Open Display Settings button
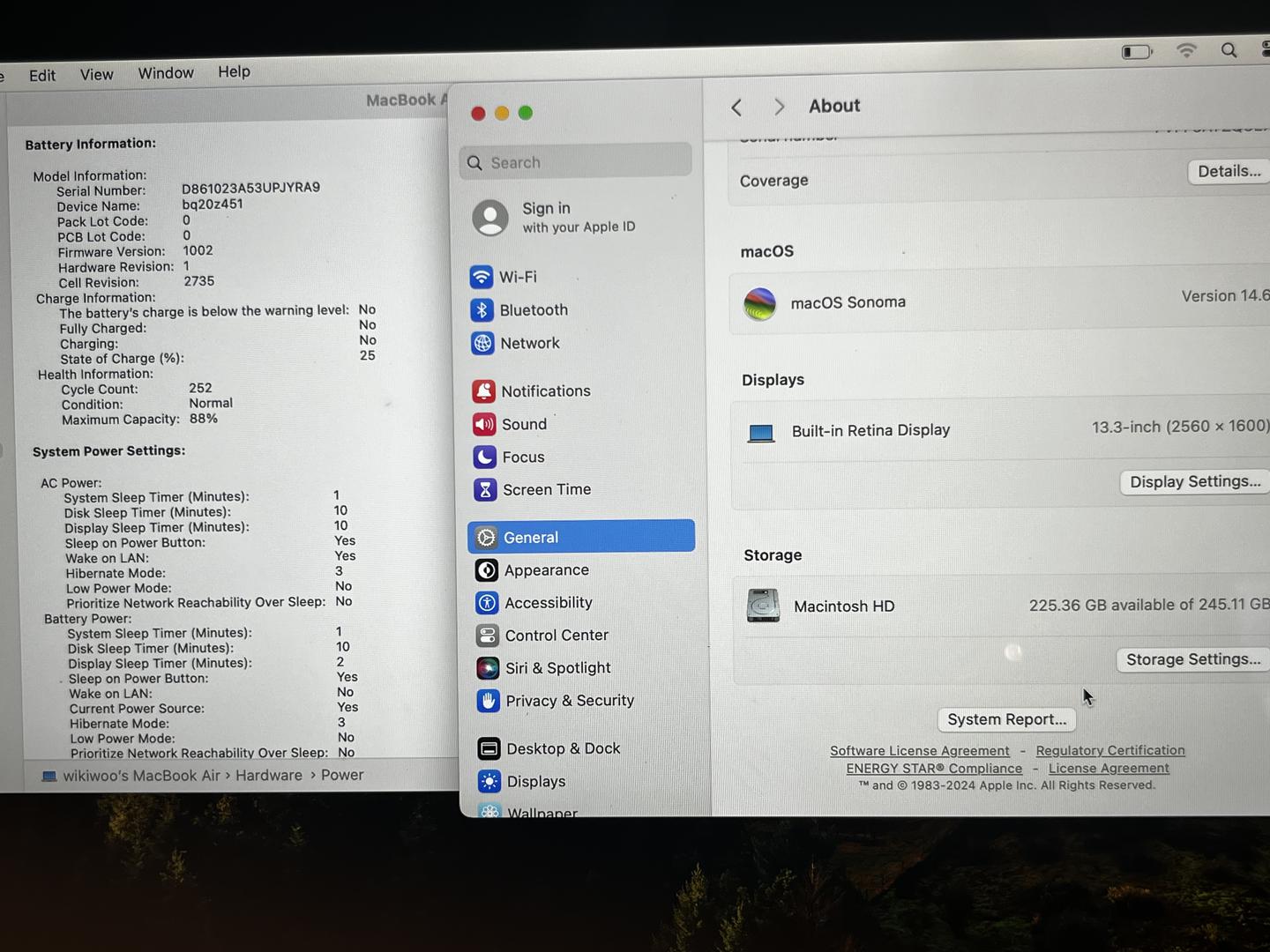The height and width of the screenshot is (952, 1270). pos(1195,481)
